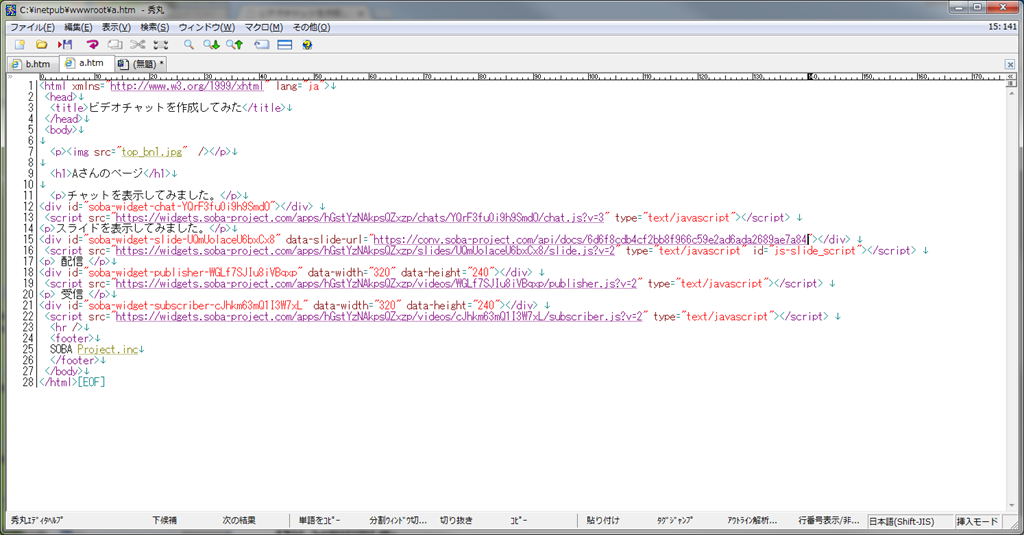
Task: Click the 貼り付け function key button
Action: pos(603,521)
